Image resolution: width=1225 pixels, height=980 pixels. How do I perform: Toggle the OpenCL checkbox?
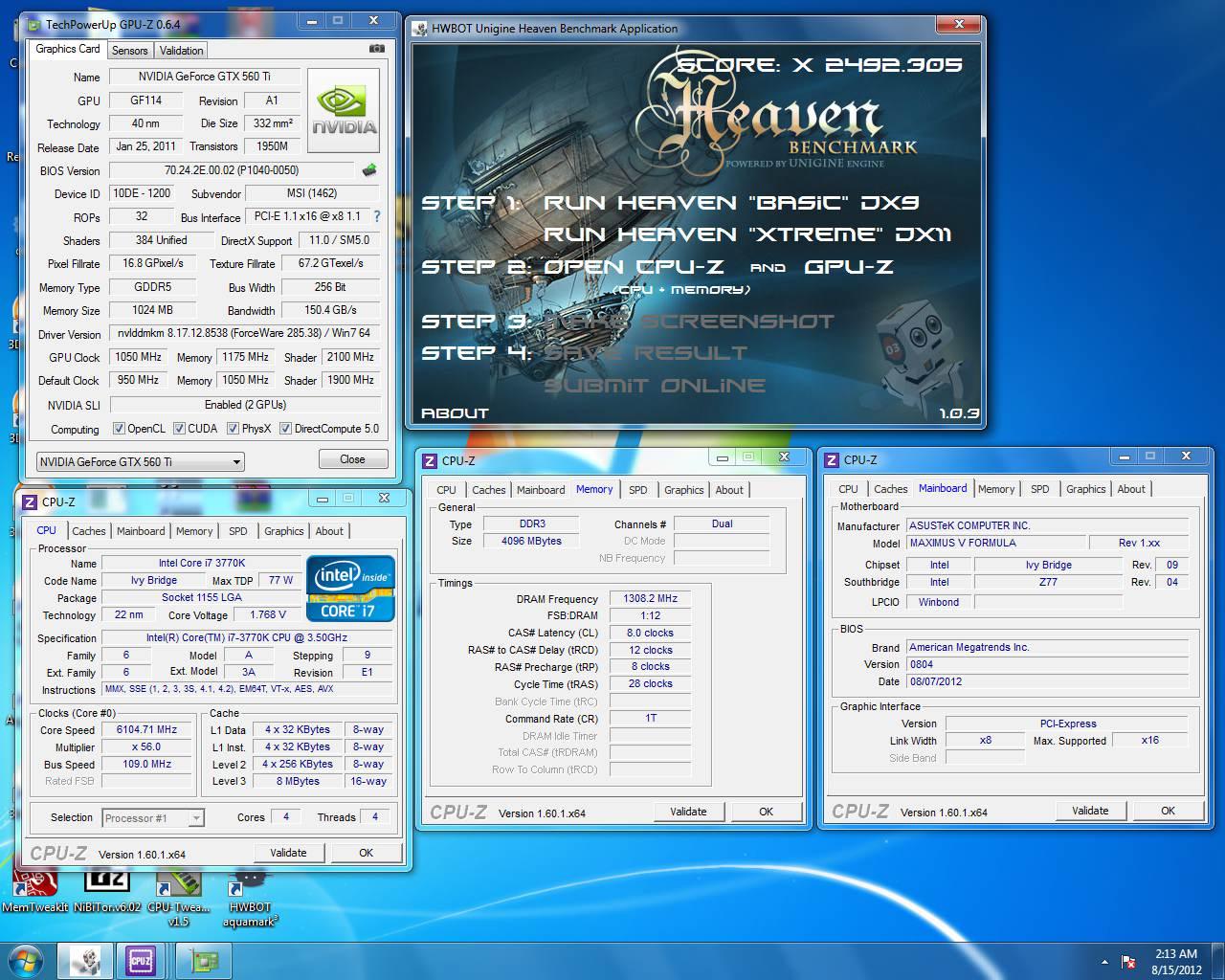click(x=119, y=429)
